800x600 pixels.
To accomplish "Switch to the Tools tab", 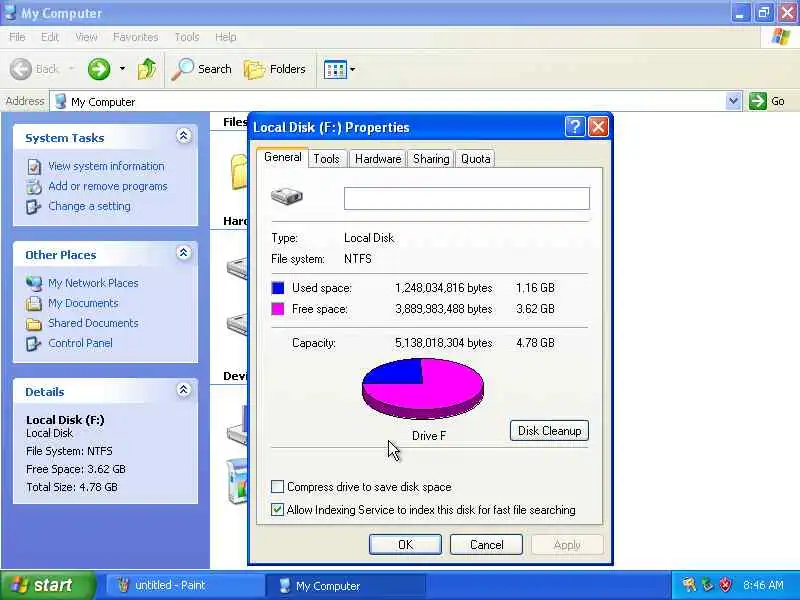I will tap(327, 159).
